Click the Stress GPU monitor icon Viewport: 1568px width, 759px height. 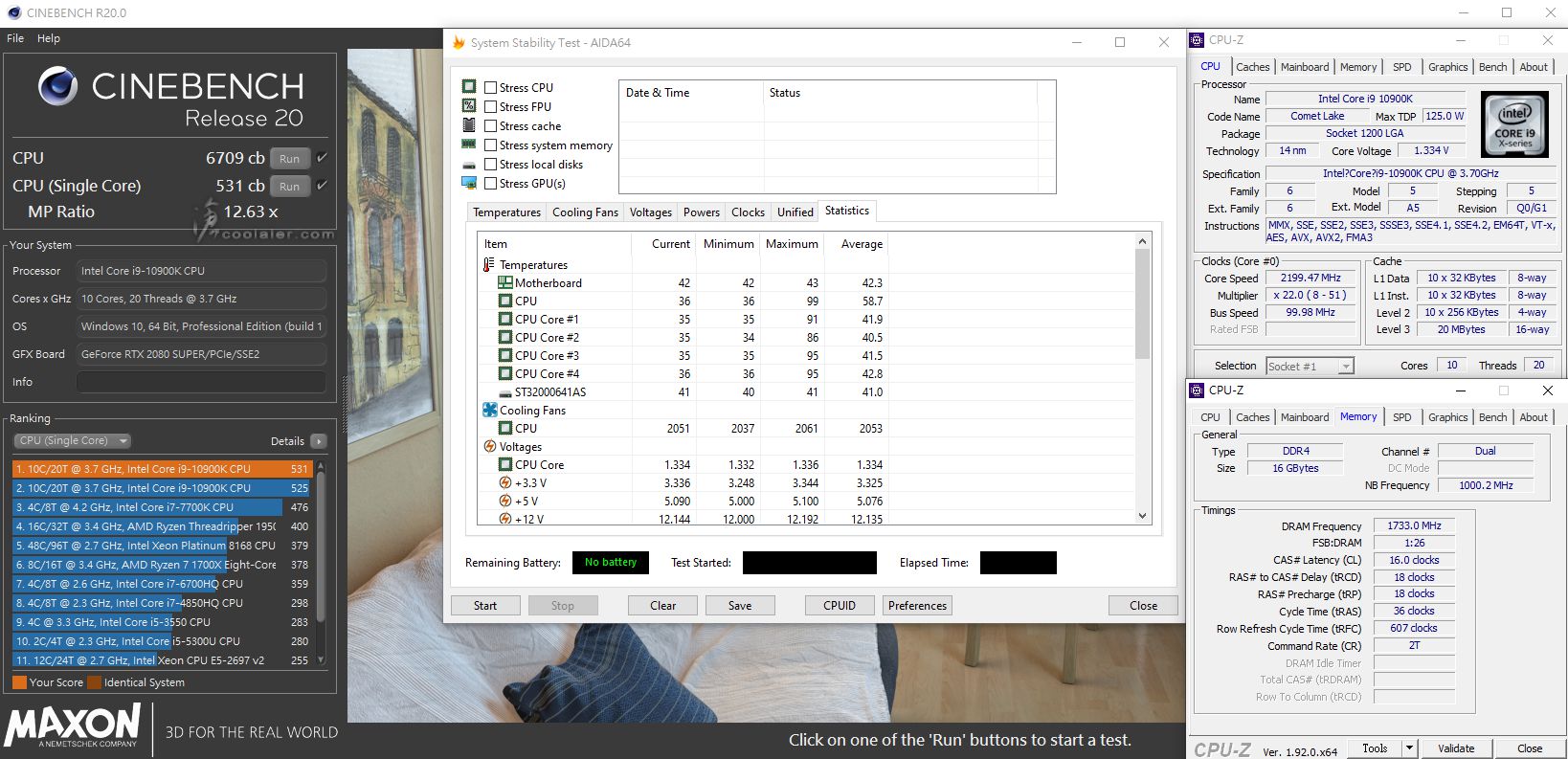(469, 183)
